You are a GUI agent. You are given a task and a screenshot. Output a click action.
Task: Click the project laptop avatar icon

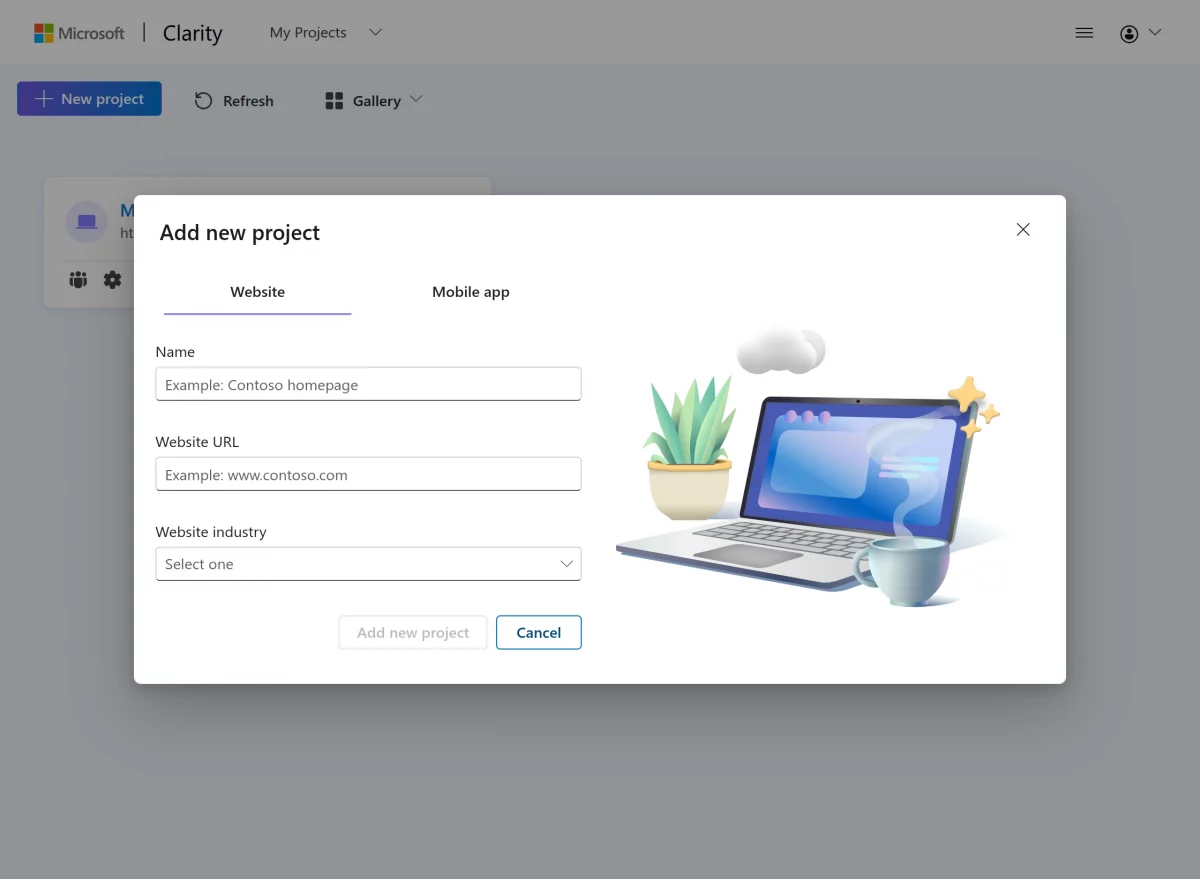coord(87,221)
